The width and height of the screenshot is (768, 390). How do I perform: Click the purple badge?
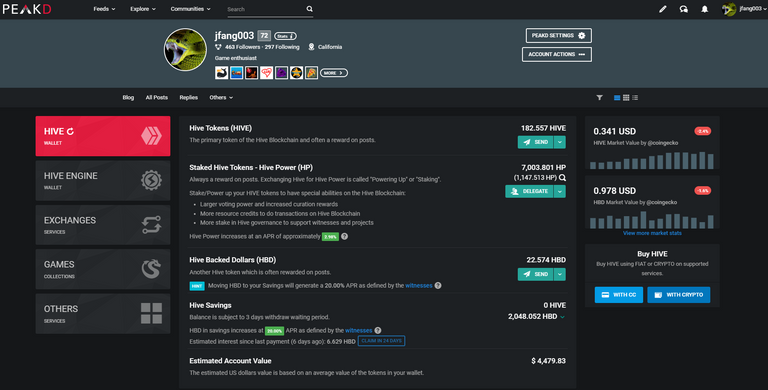pos(282,73)
